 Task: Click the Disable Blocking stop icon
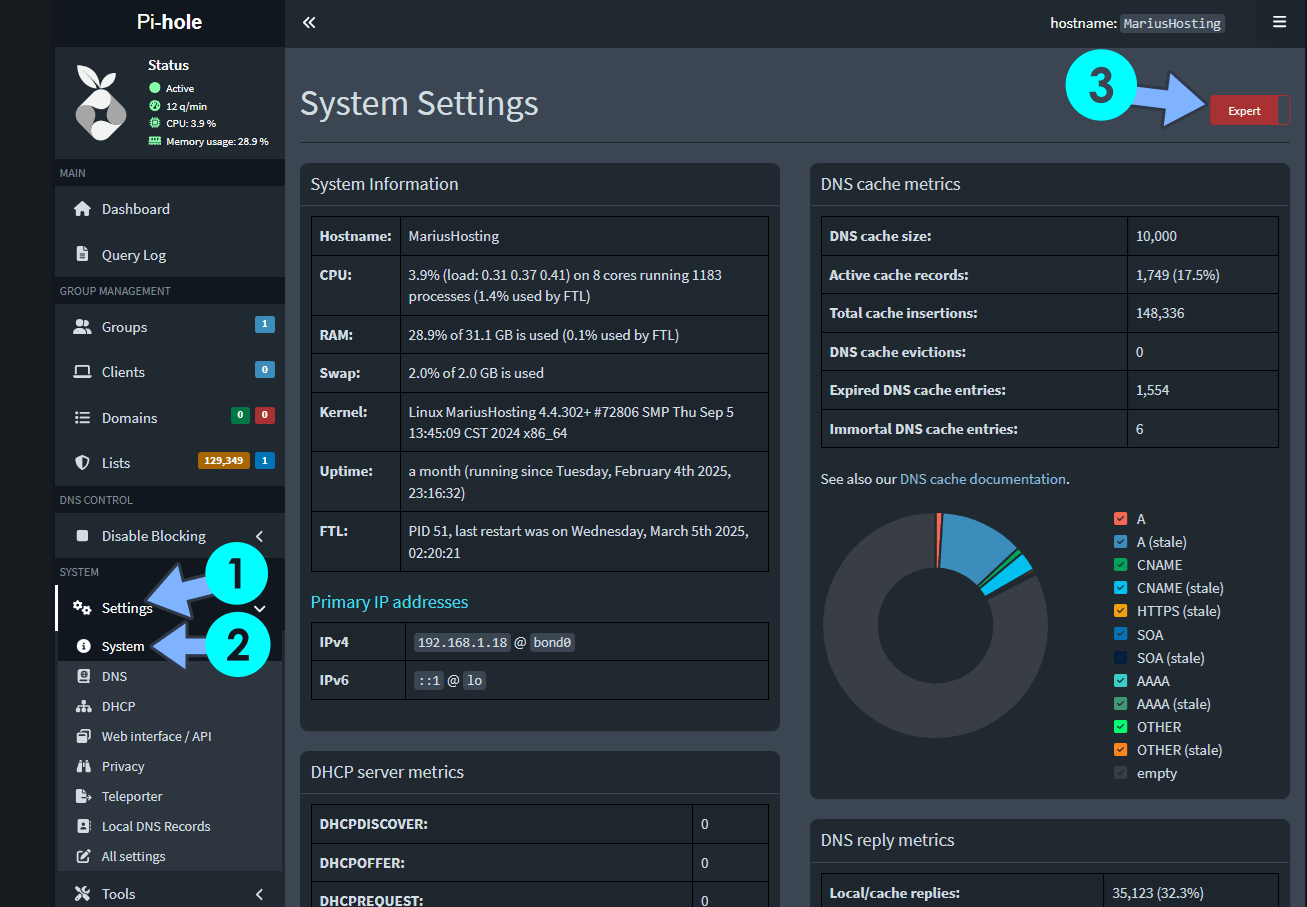coord(83,536)
